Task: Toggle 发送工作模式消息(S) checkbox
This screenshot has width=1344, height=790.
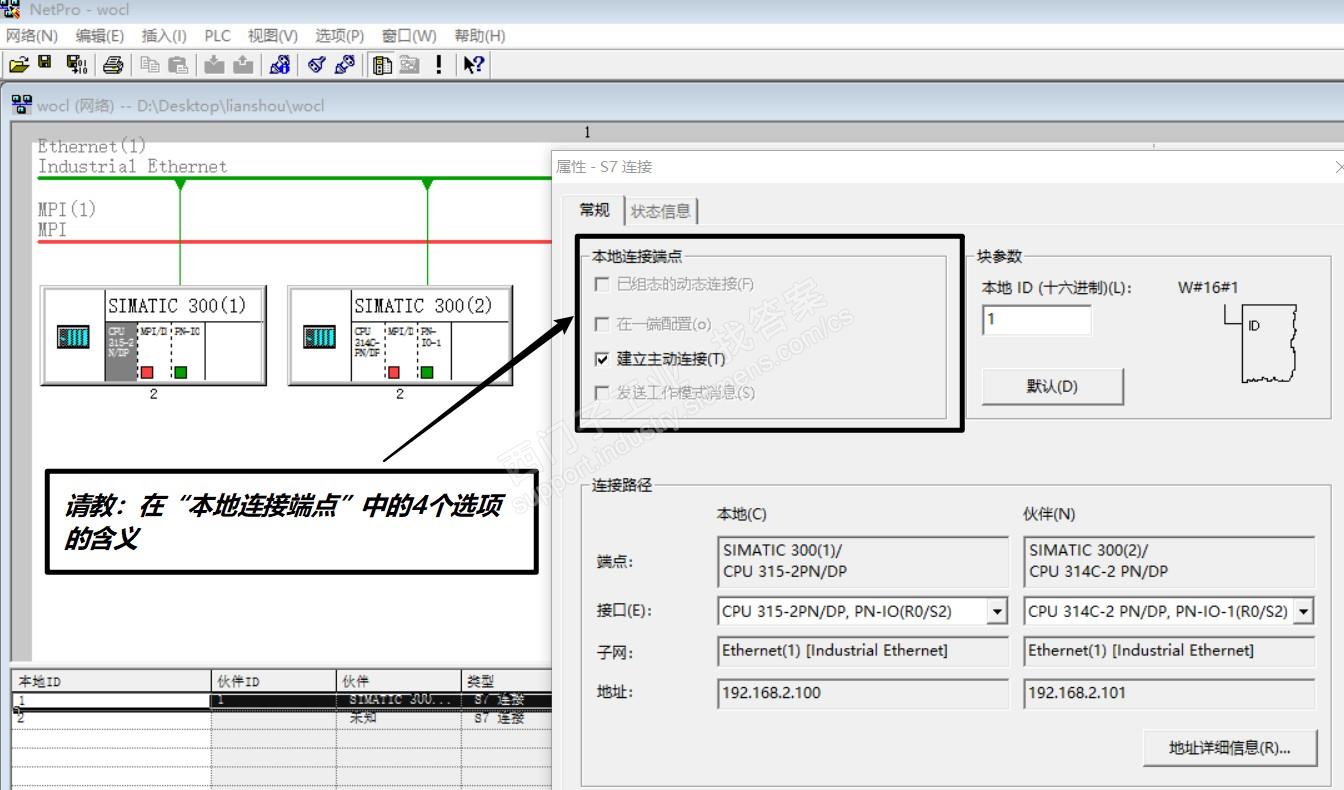Action: coord(601,393)
